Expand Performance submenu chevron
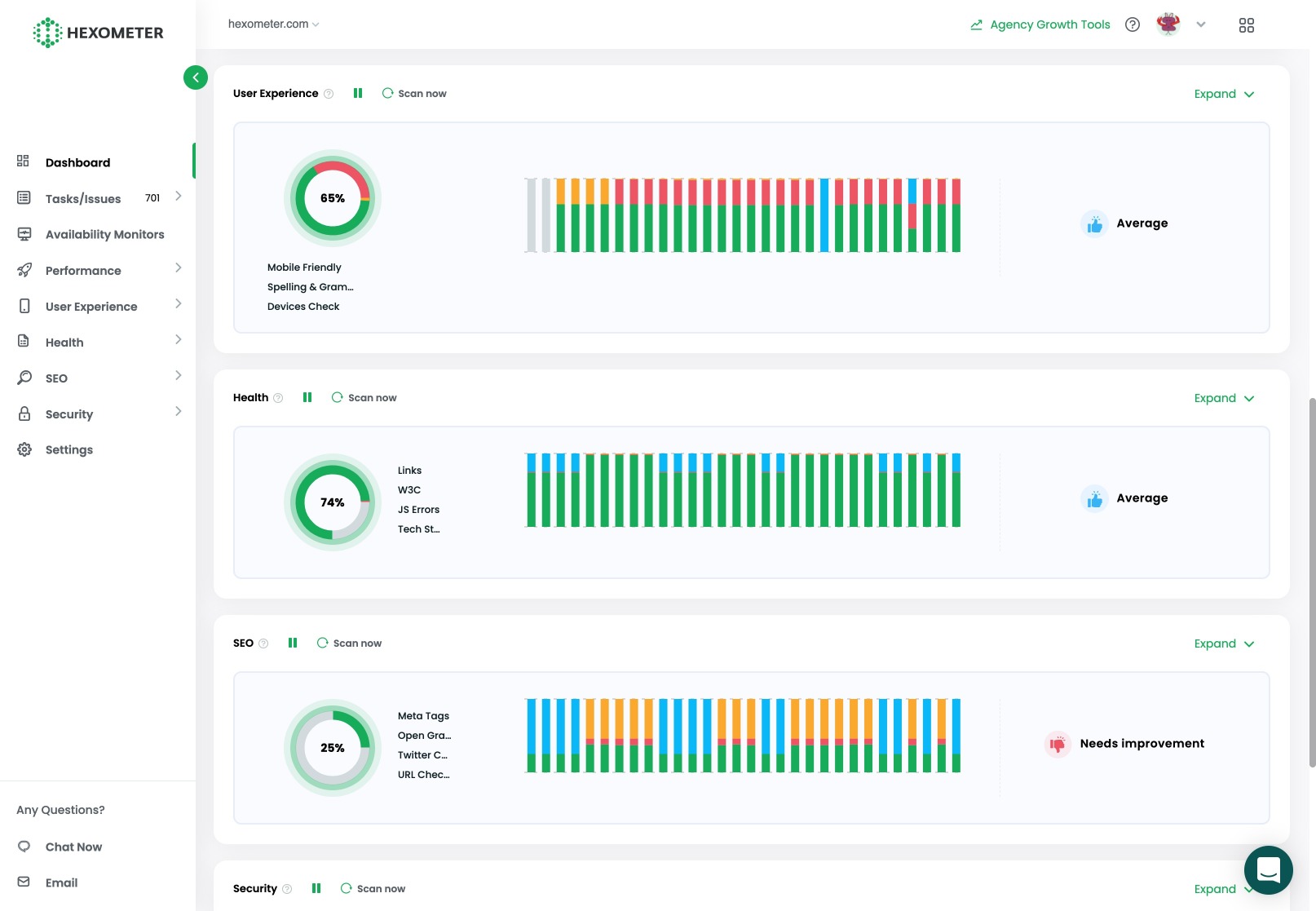1316x911 pixels. tap(178, 268)
